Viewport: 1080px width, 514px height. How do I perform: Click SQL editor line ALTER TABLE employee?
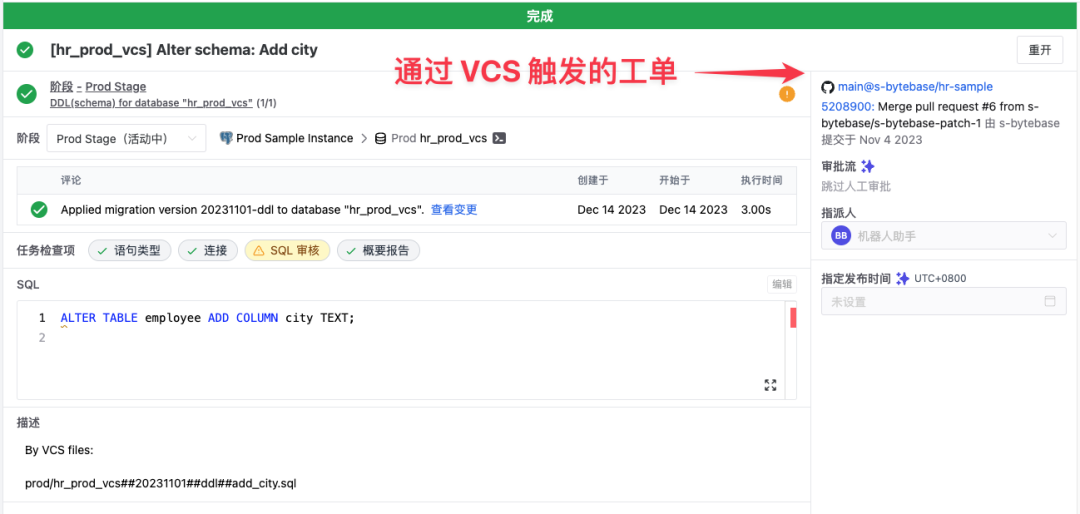[x=207, y=318]
